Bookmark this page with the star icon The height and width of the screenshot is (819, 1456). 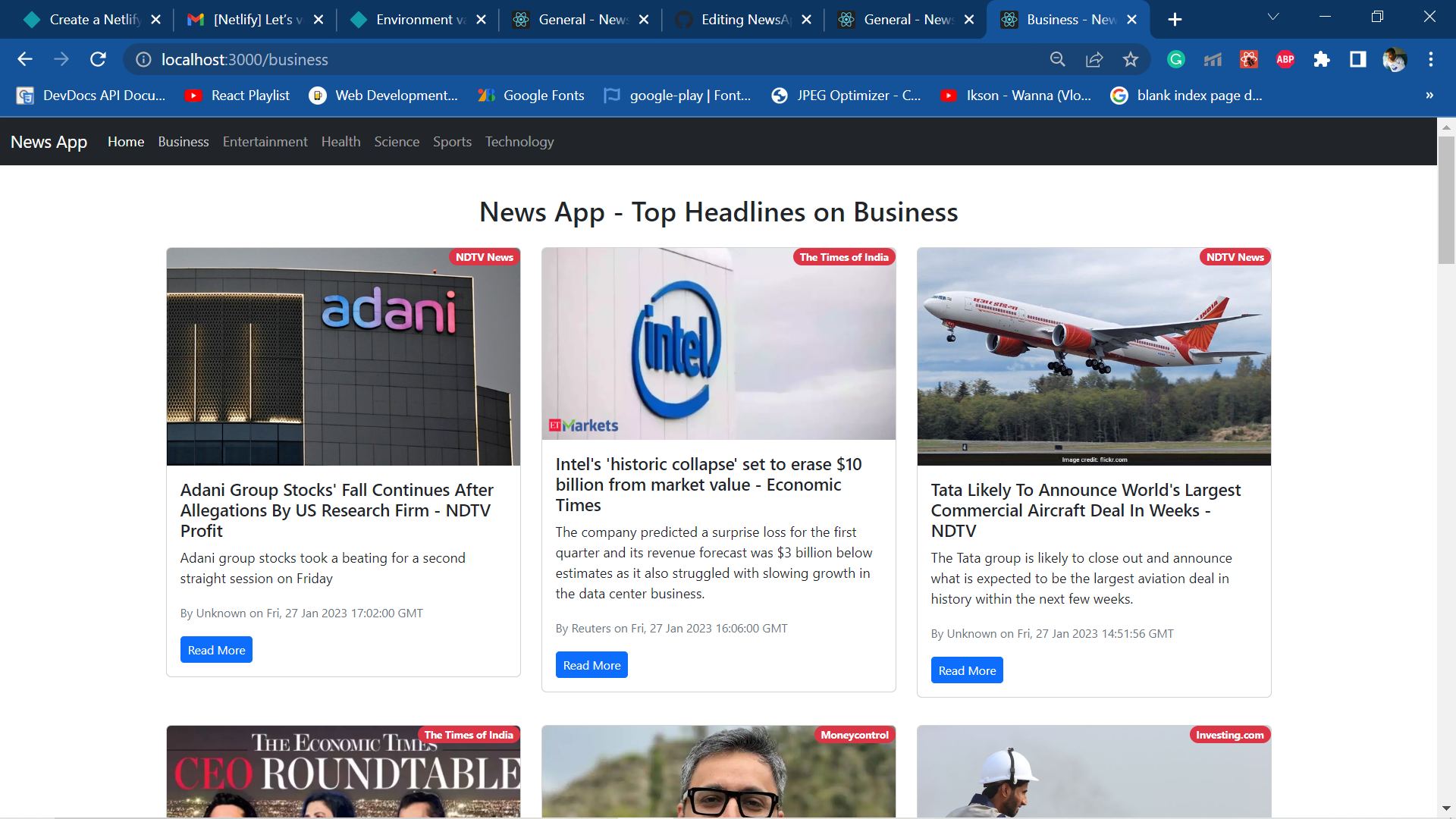click(1131, 59)
